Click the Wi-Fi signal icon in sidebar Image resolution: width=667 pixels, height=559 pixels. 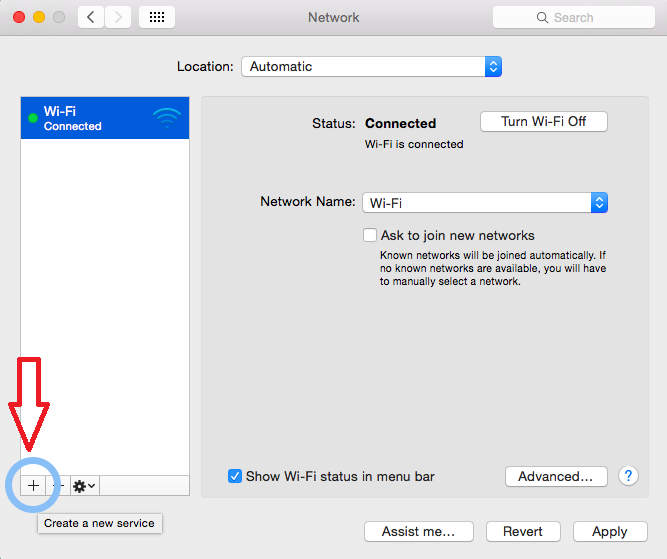click(x=167, y=118)
